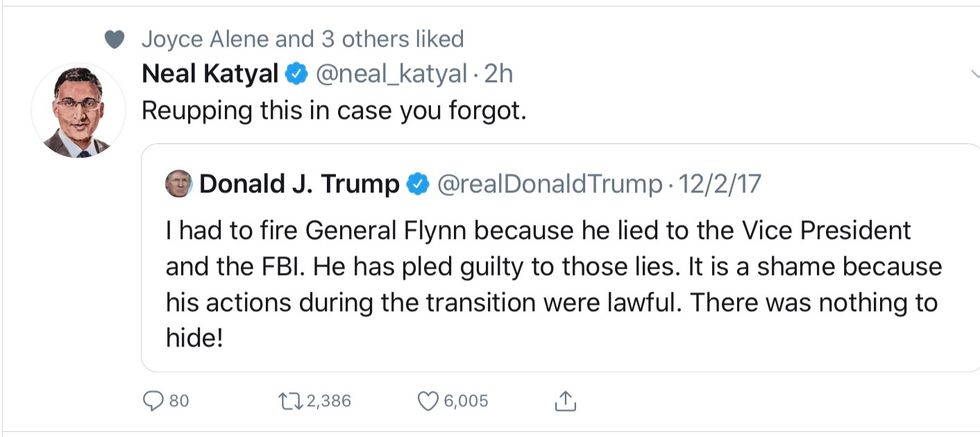The image size is (980, 437).
Task: Open Neal Katyal's profile picture
Action: (76, 111)
